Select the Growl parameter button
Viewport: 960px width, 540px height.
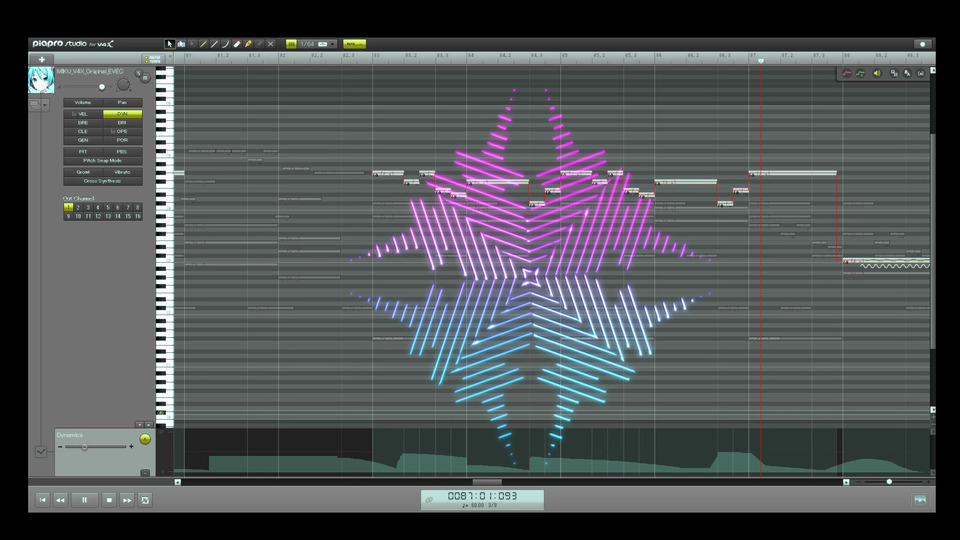click(83, 172)
